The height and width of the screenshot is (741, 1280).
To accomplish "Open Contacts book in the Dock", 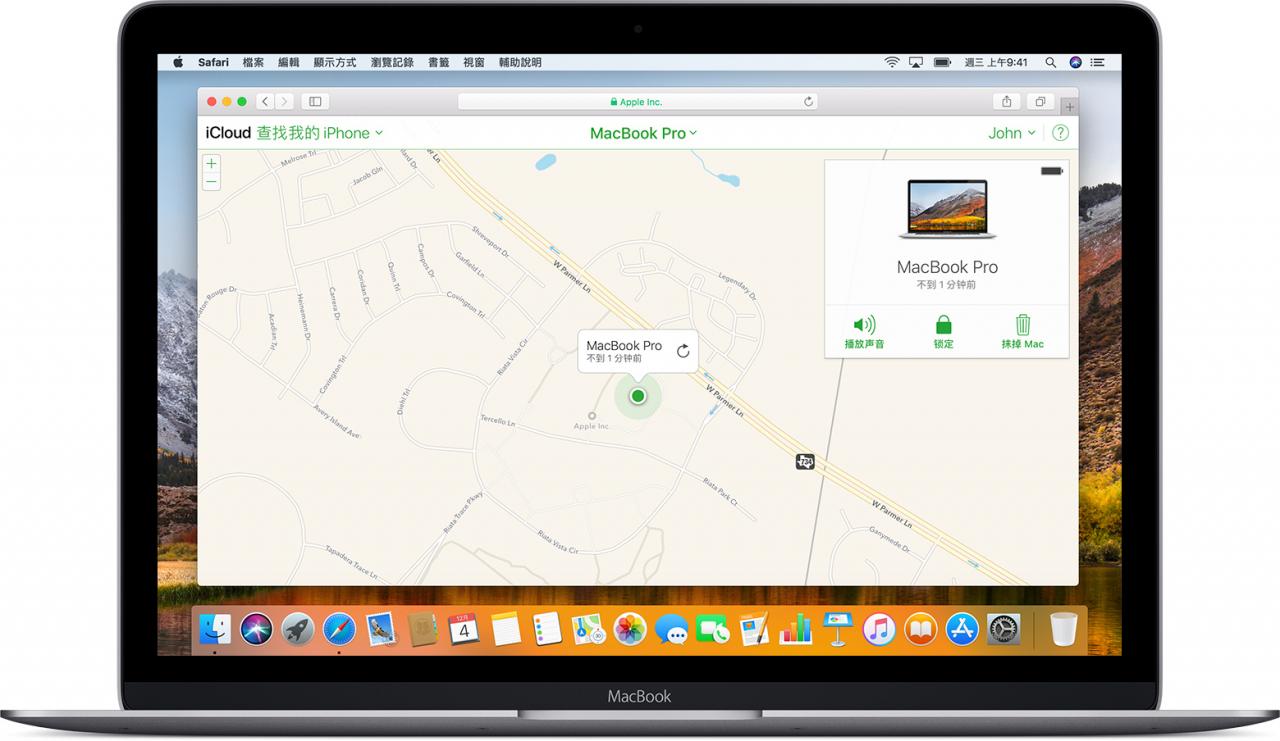I will coord(422,629).
